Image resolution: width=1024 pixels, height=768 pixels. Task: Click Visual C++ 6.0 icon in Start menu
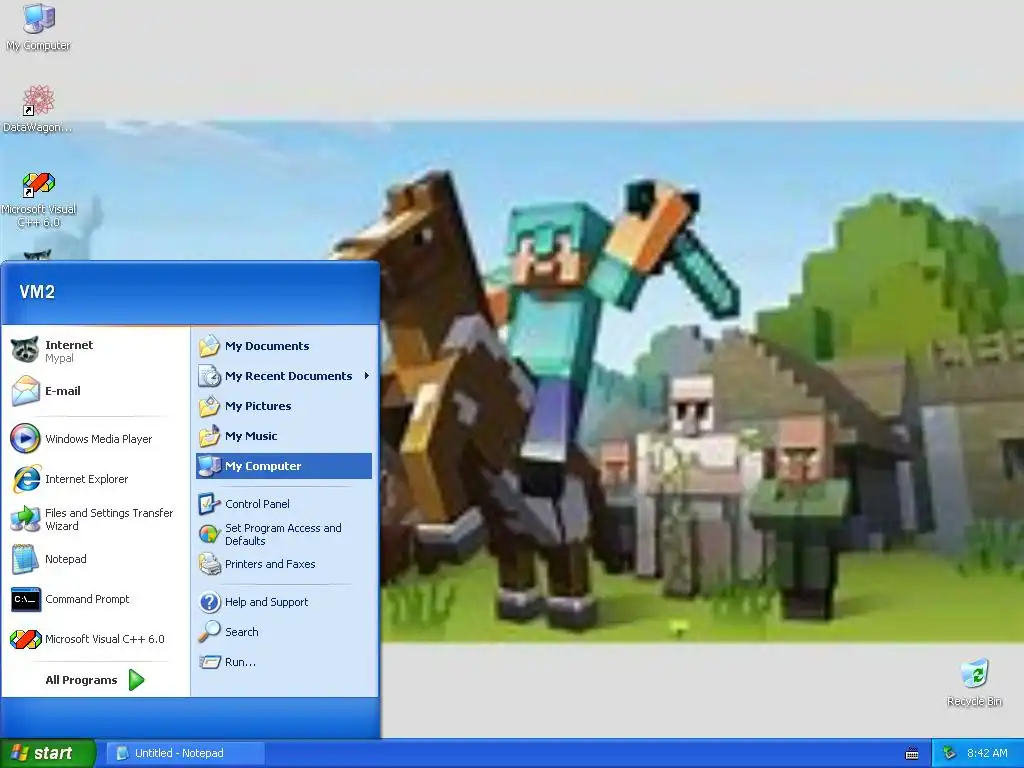25,639
